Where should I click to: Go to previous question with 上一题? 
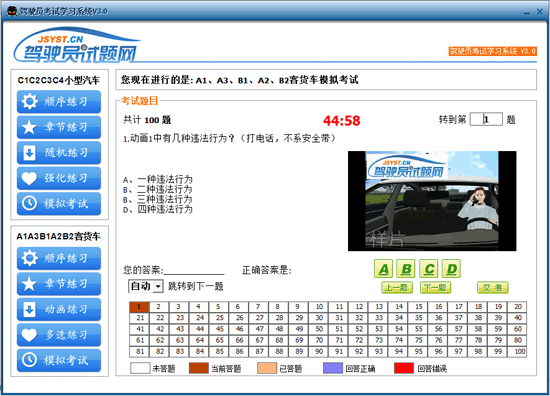pos(397,288)
